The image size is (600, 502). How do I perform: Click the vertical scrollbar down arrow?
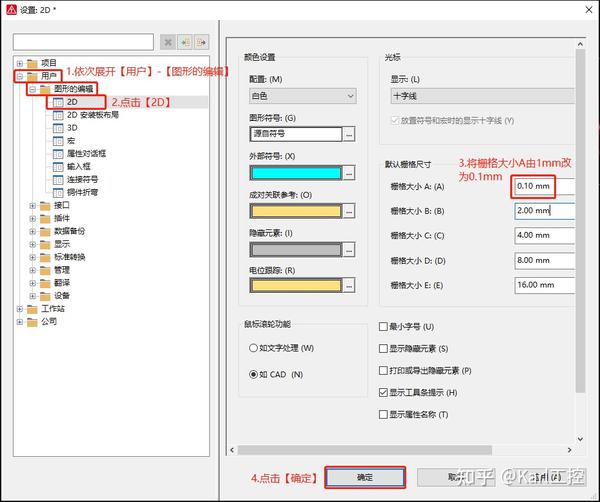tap(580, 439)
